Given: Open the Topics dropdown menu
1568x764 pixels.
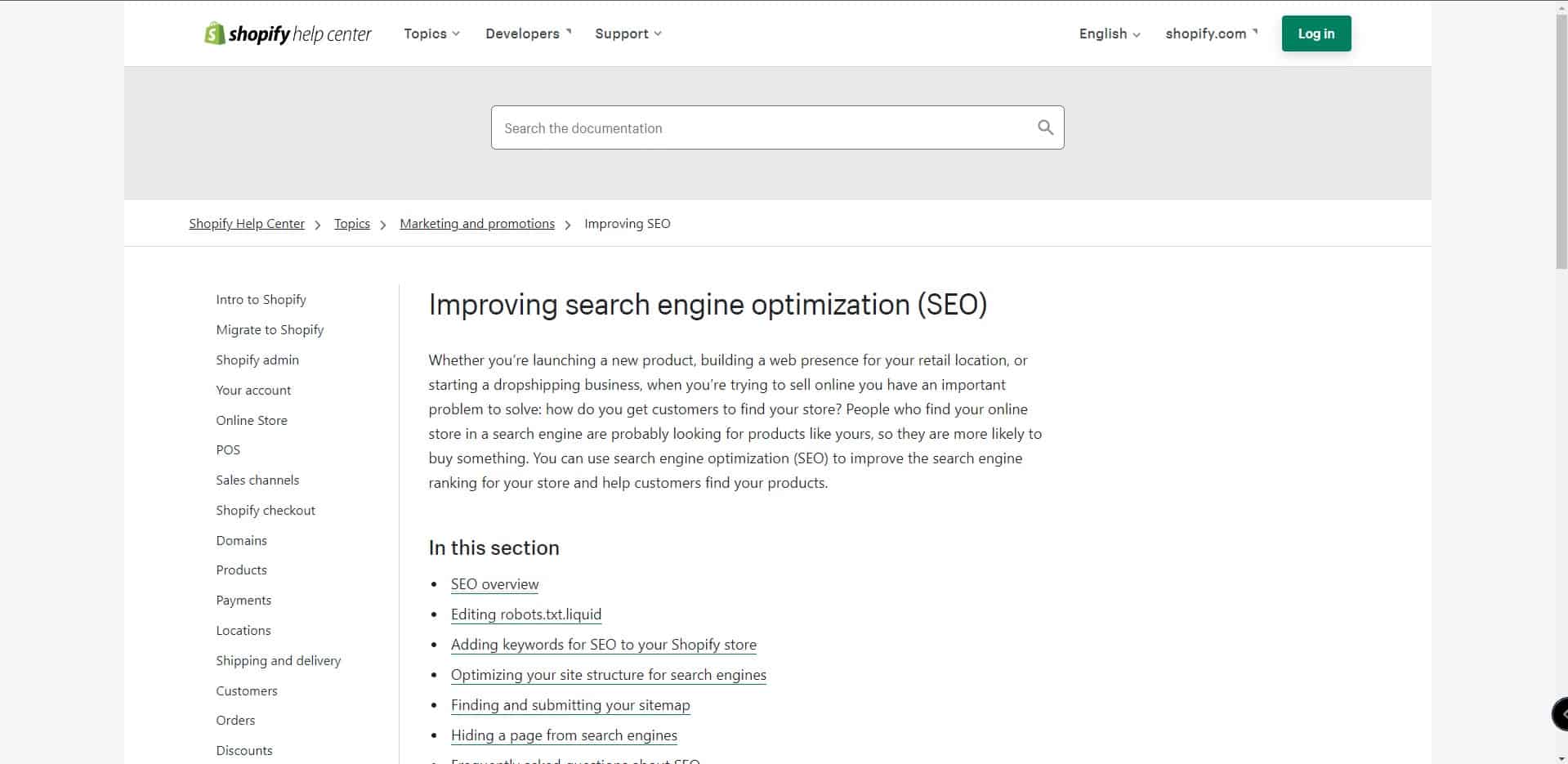Looking at the screenshot, I should click(x=432, y=34).
